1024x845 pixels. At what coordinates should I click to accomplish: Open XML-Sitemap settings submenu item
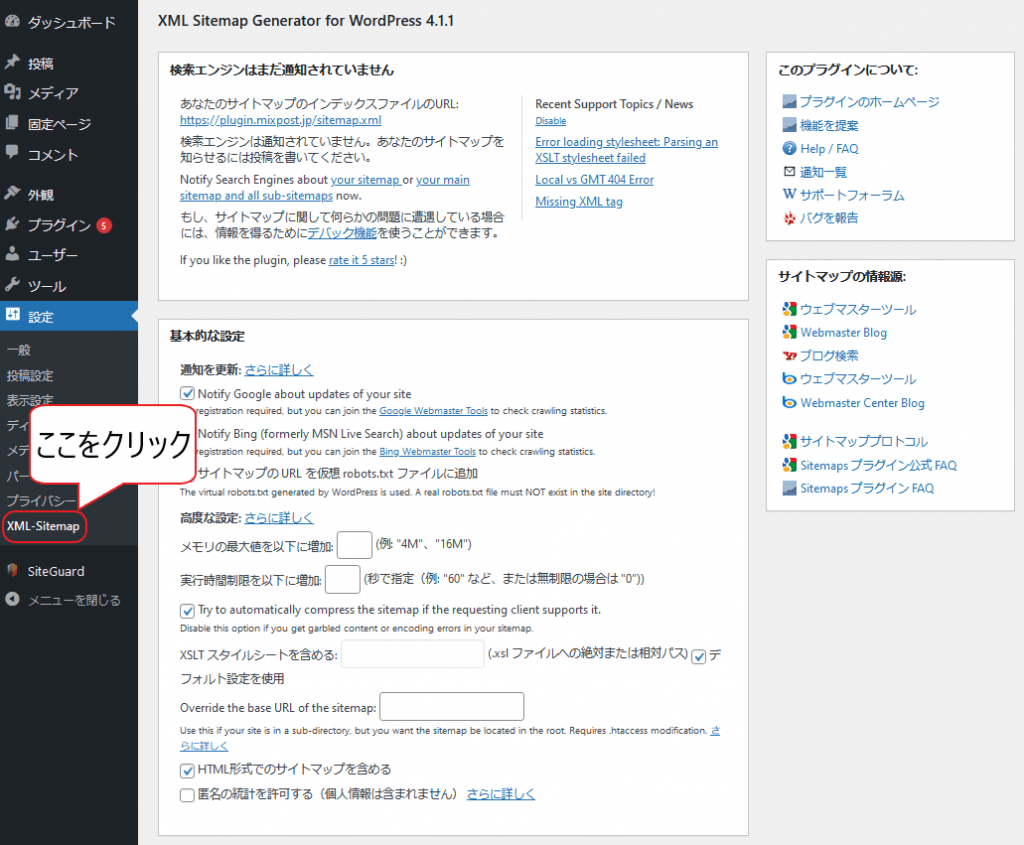pyautogui.click(x=43, y=526)
